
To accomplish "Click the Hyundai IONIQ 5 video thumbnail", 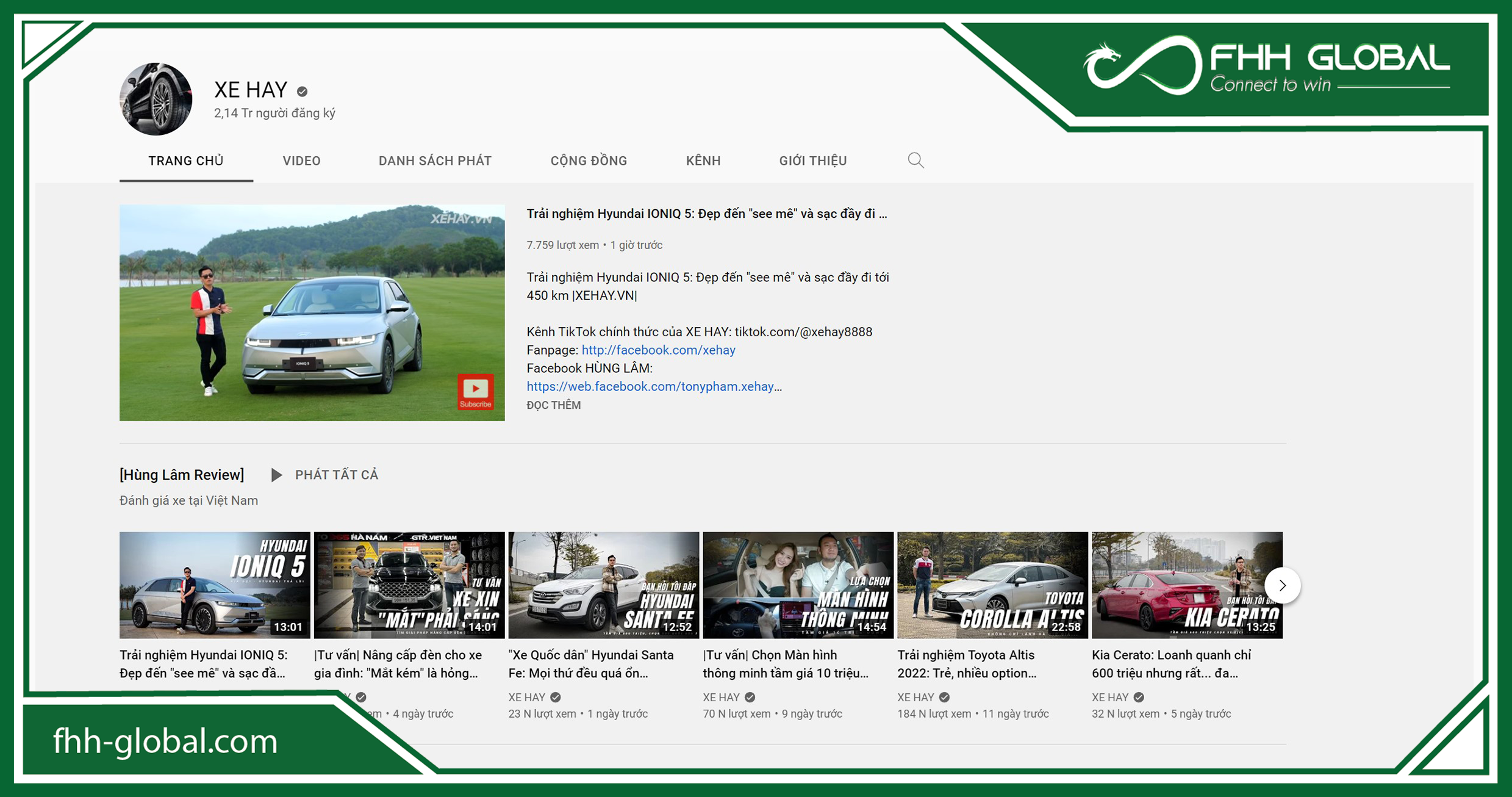I will point(214,585).
